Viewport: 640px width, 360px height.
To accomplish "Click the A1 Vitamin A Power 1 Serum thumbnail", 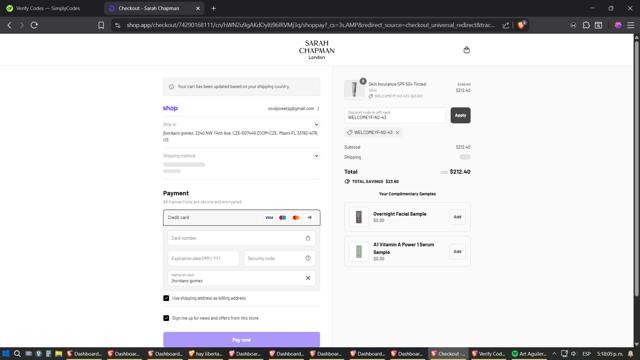I will pyautogui.click(x=359, y=251).
